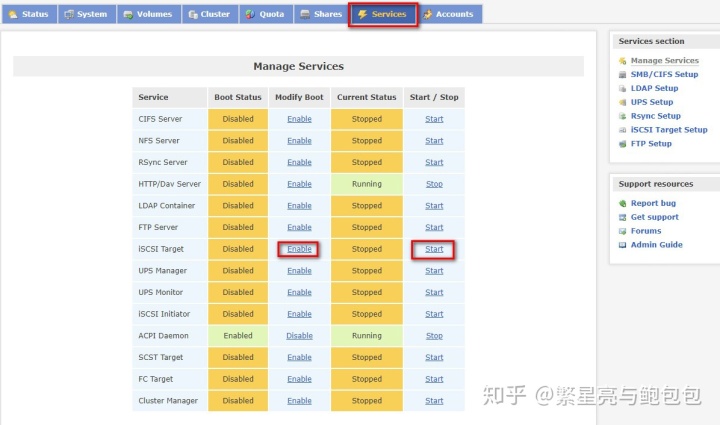
Task: Start the Cluster Manager service
Action: click(434, 401)
